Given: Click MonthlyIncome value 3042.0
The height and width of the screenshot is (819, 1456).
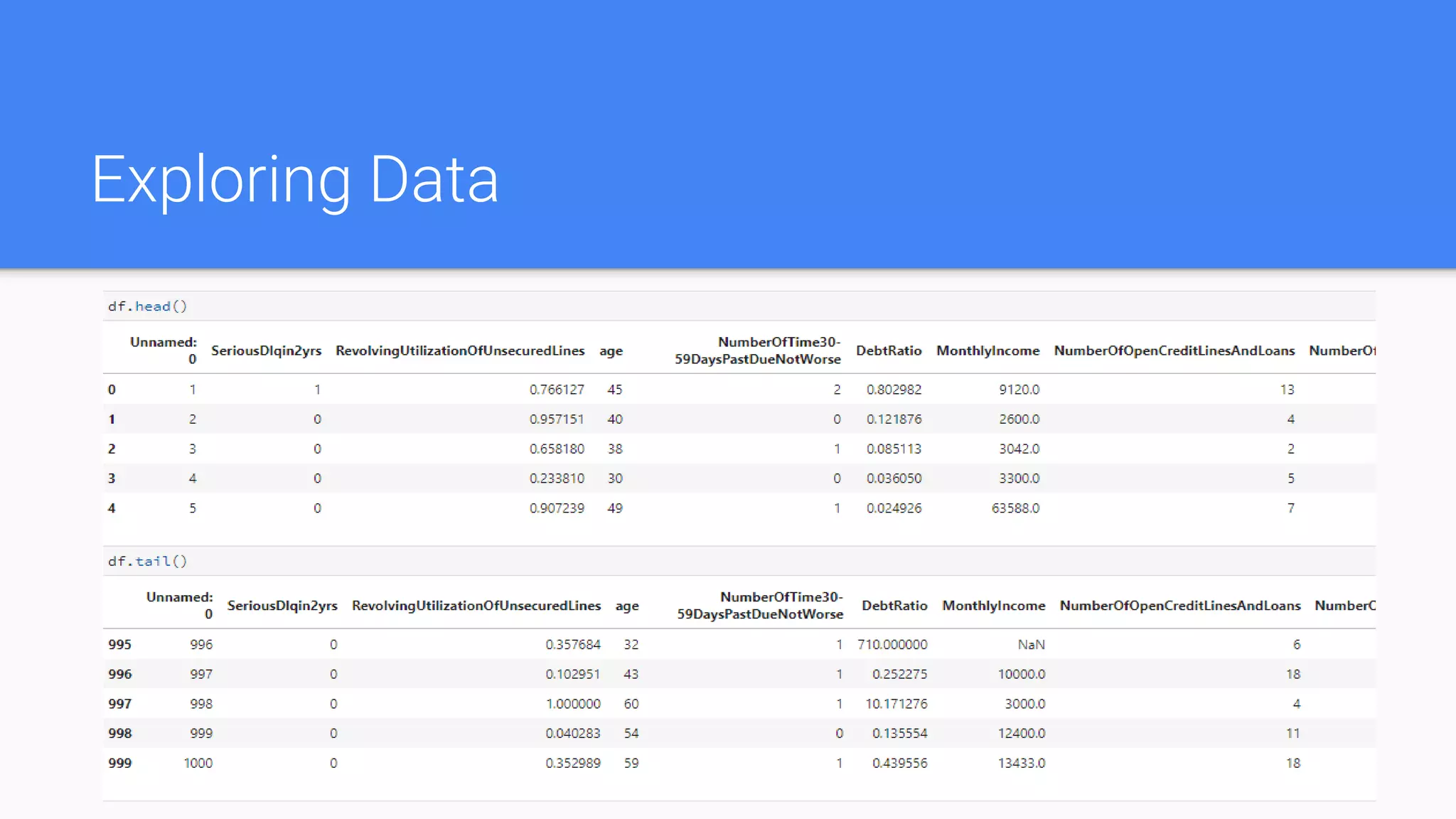Looking at the screenshot, I should [1019, 449].
